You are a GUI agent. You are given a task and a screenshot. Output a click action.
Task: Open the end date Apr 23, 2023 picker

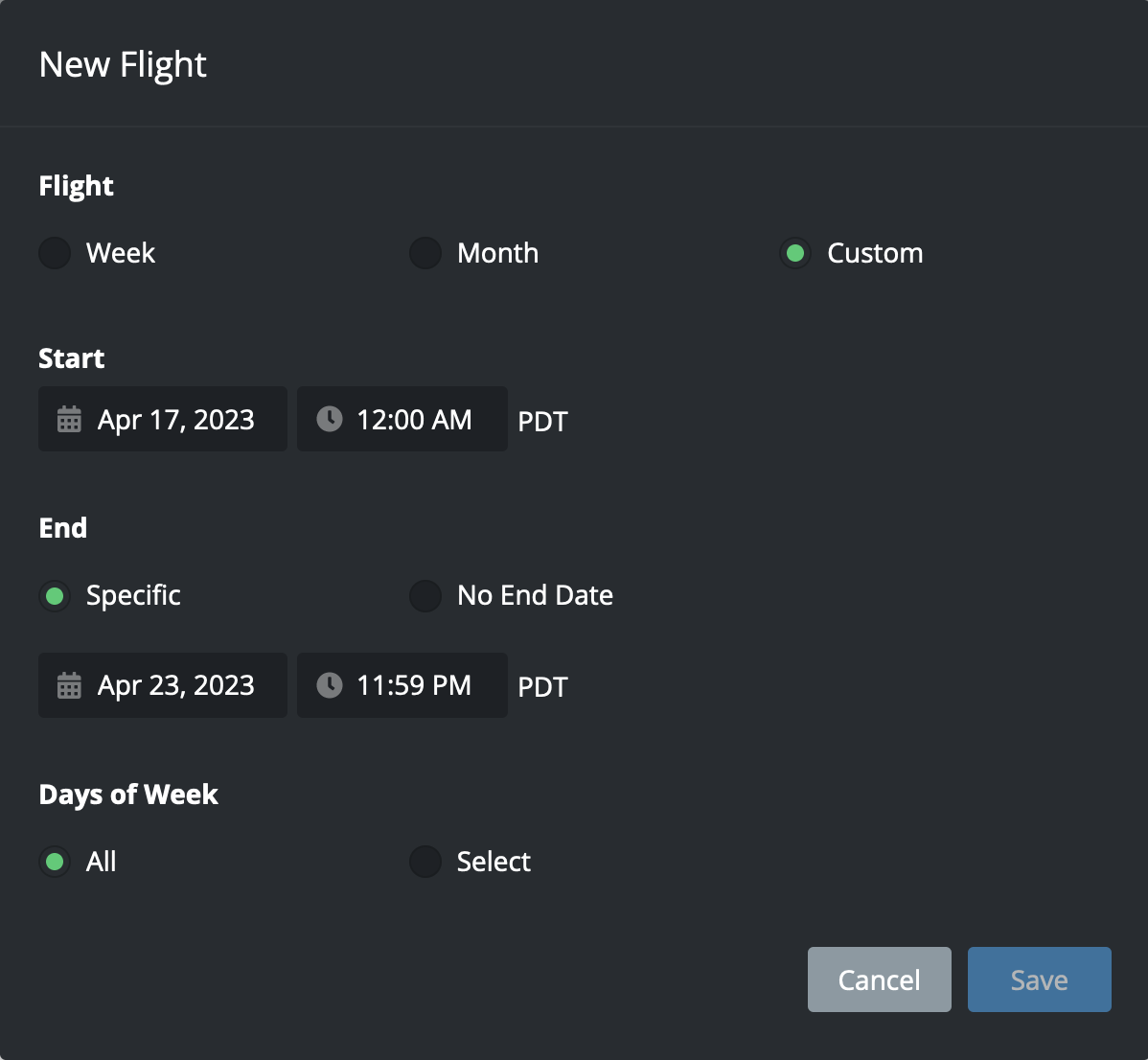pyautogui.click(x=176, y=685)
